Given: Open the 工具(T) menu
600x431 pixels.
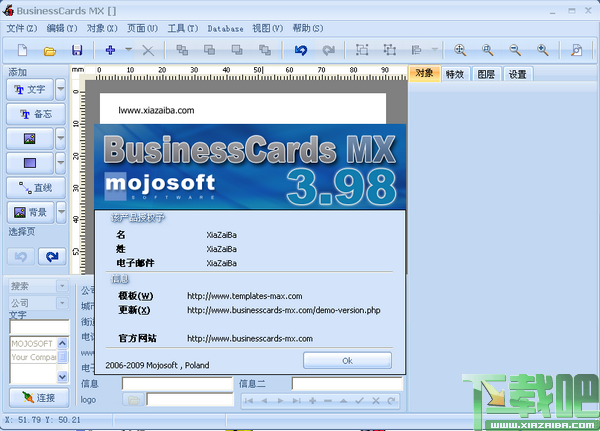Looking at the screenshot, I should (x=183, y=28).
